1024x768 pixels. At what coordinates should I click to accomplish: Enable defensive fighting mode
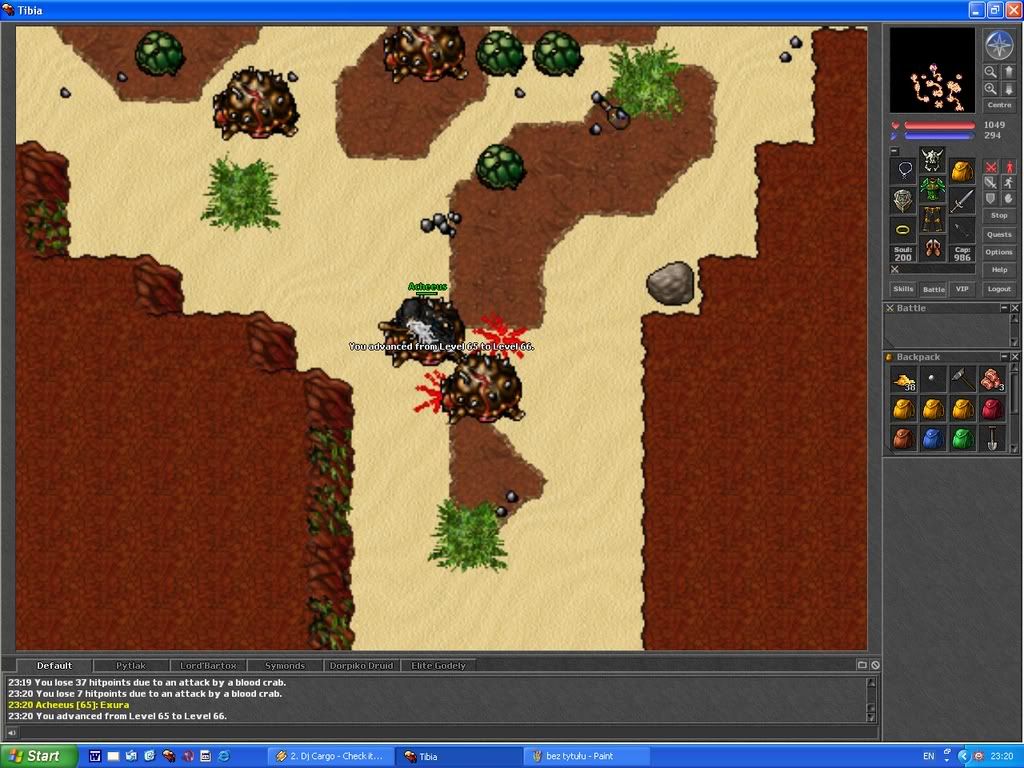click(x=991, y=199)
